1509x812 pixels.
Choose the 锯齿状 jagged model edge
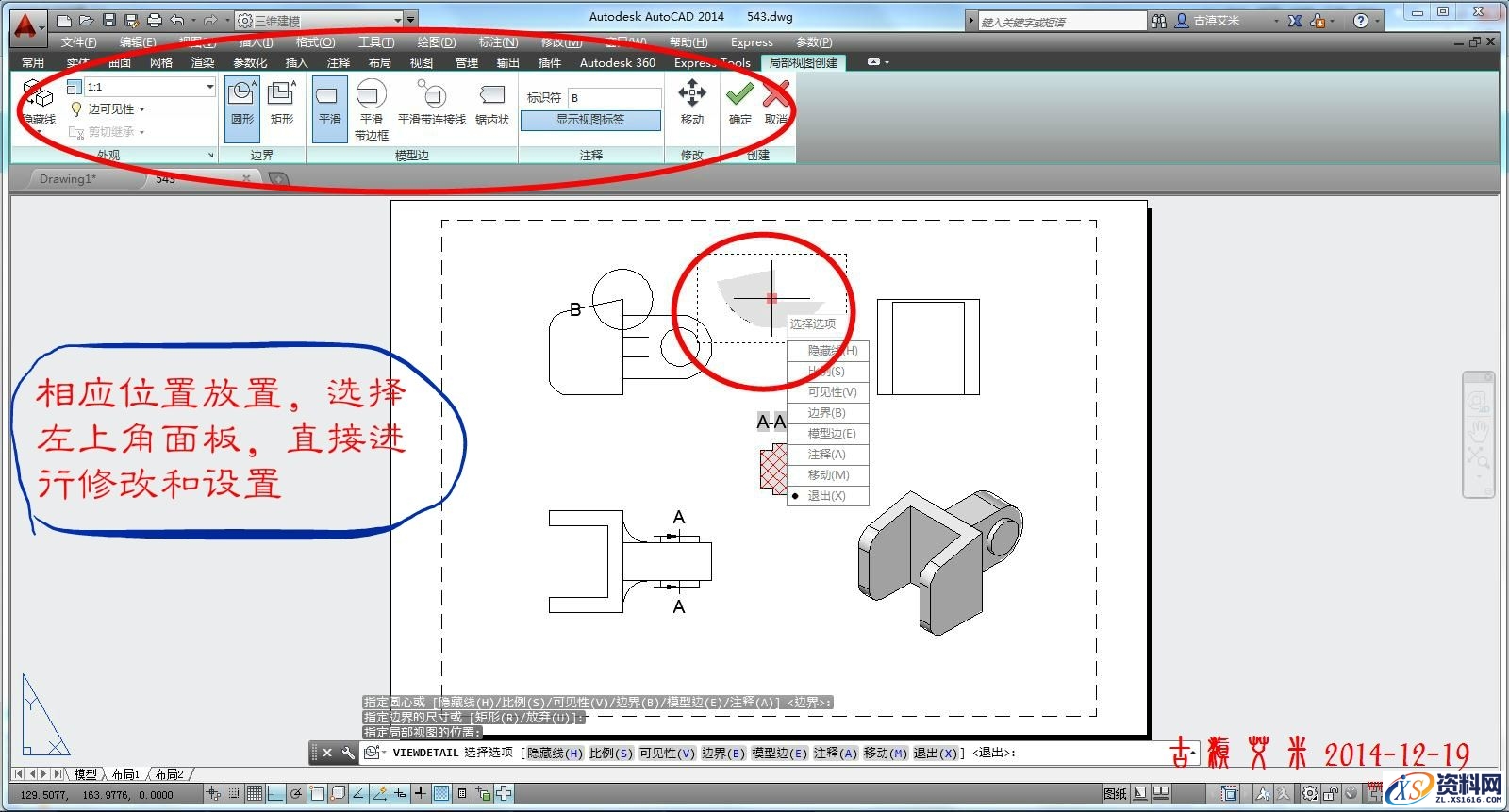point(491,104)
